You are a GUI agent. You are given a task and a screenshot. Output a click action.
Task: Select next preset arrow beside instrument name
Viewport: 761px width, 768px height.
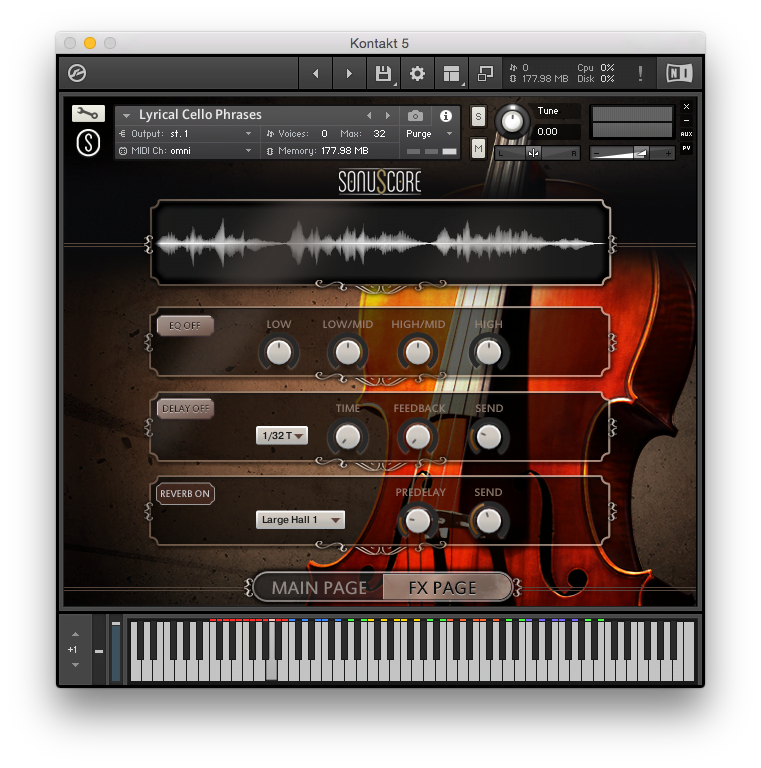point(388,116)
